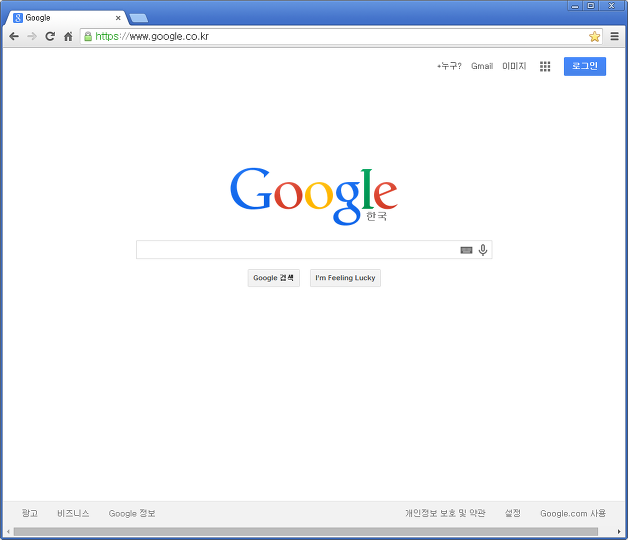Close the Google tab
Image resolution: width=628 pixels, height=540 pixels.
(x=118, y=18)
